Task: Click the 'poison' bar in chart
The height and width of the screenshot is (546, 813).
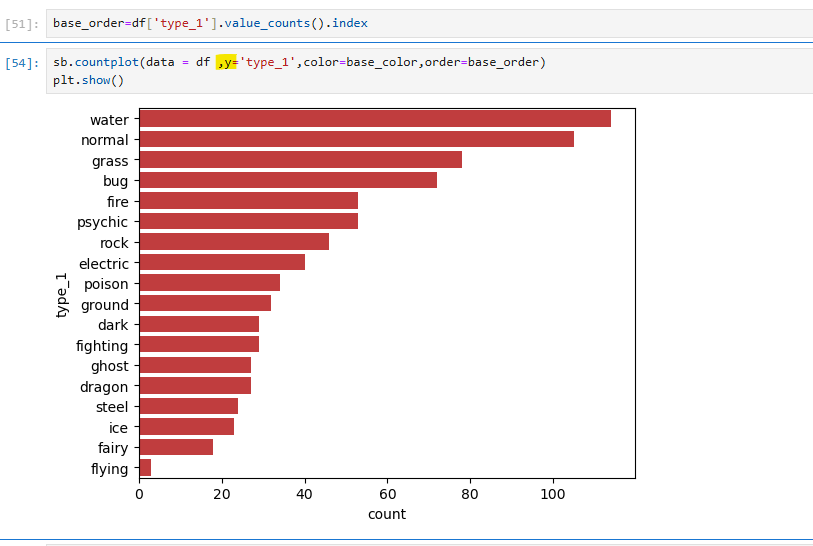Action: (x=210, y=283)
